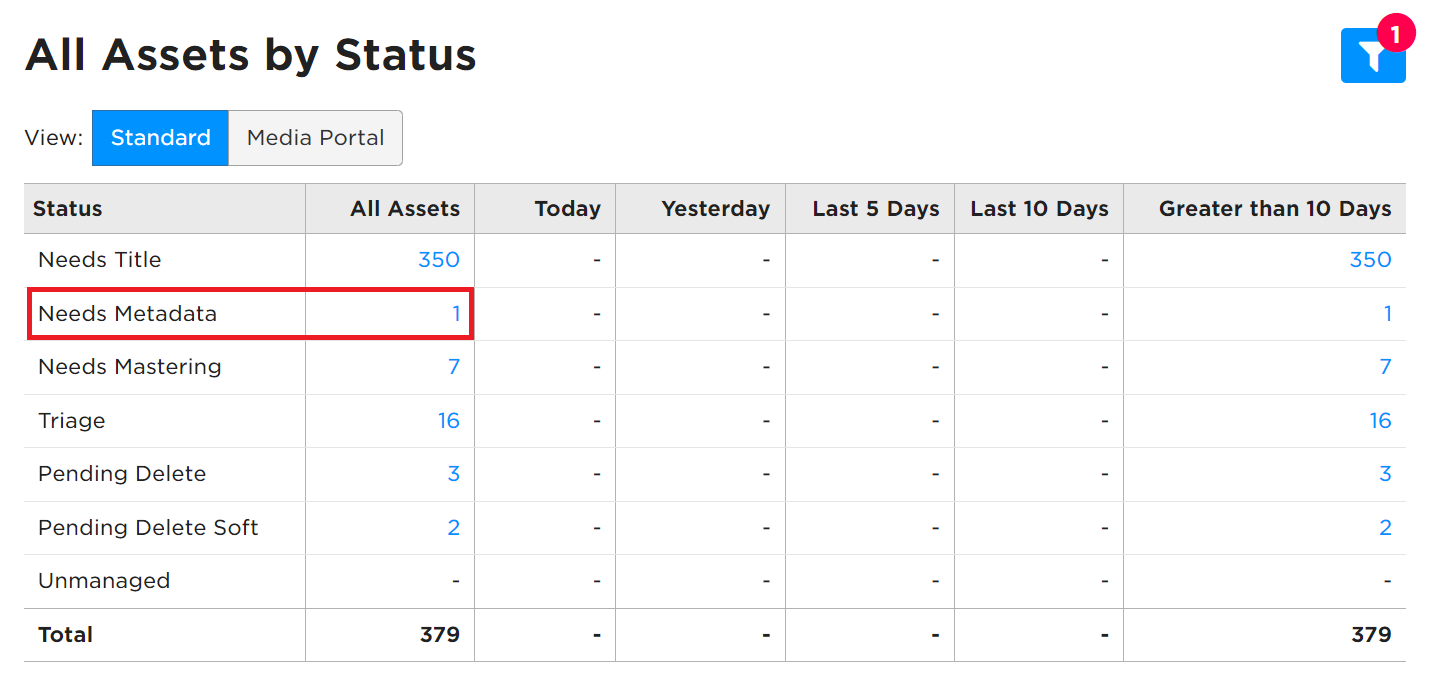1432x690 pixels.
Task: Open Needs Mastering All Assets count 7
Action: 454,367
